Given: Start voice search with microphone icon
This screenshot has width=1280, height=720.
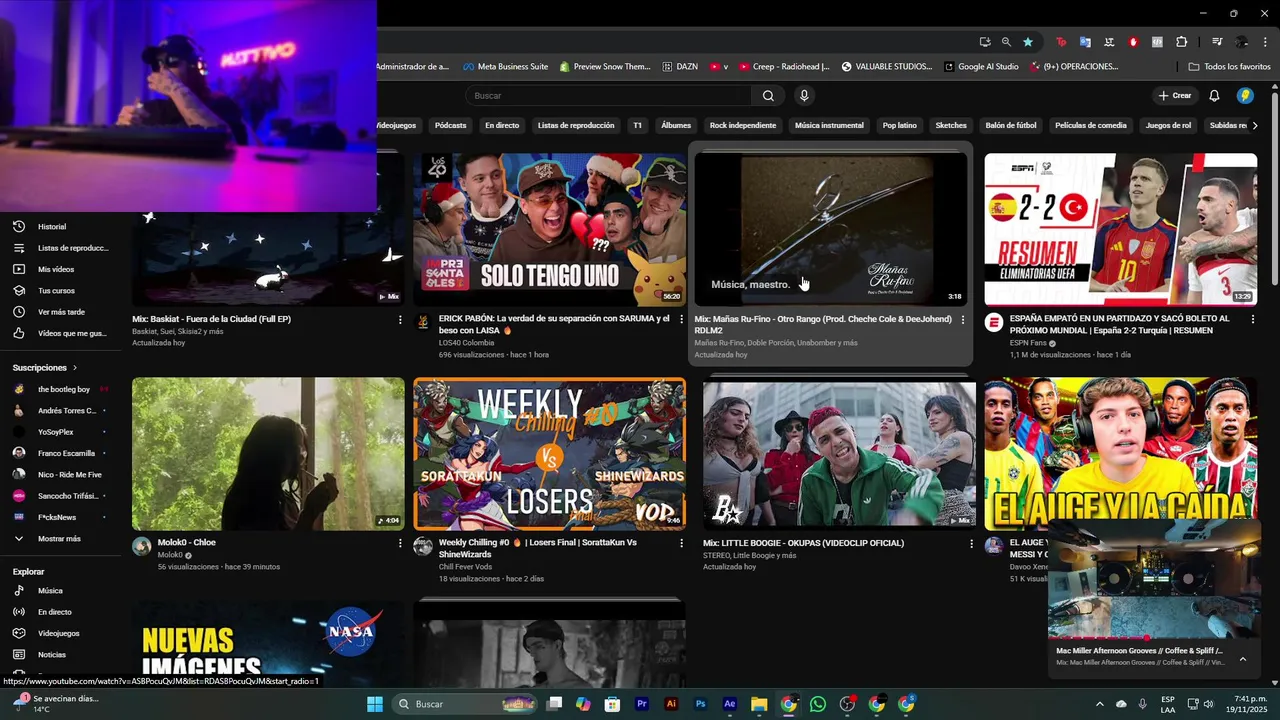Looking at the screenshot, I should (804, 96).
